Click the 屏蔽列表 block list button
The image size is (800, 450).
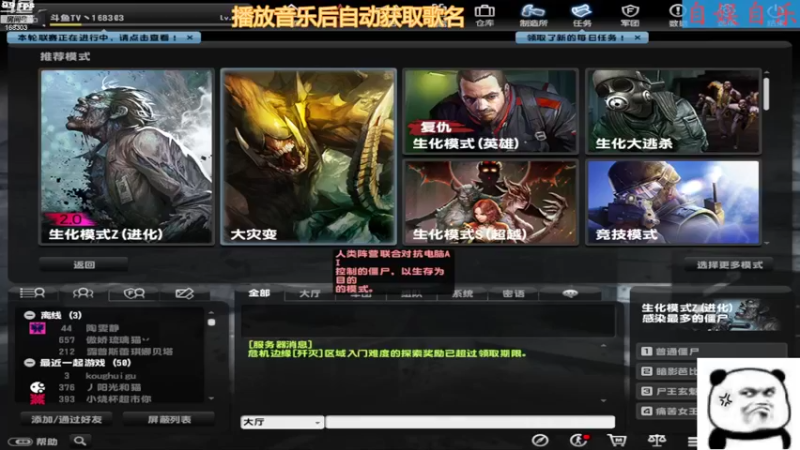[169, 419]
